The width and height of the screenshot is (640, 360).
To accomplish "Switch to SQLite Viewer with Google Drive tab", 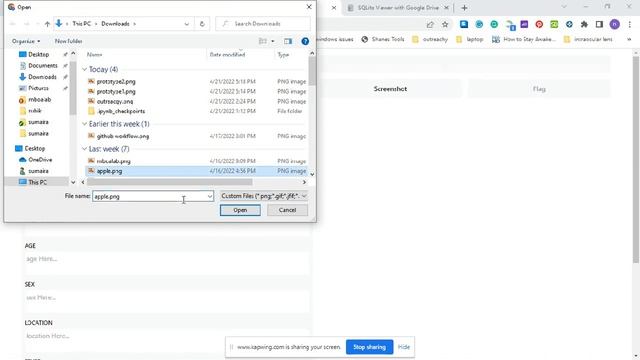I will point(398,8).
